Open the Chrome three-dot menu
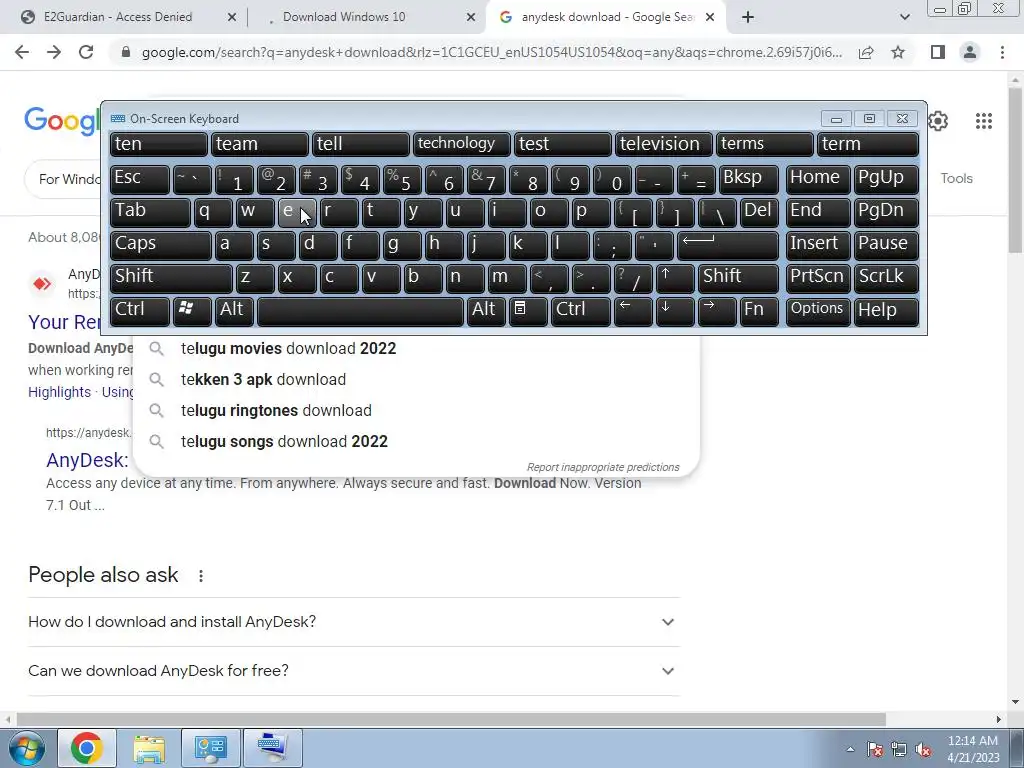 [1002, 52]
